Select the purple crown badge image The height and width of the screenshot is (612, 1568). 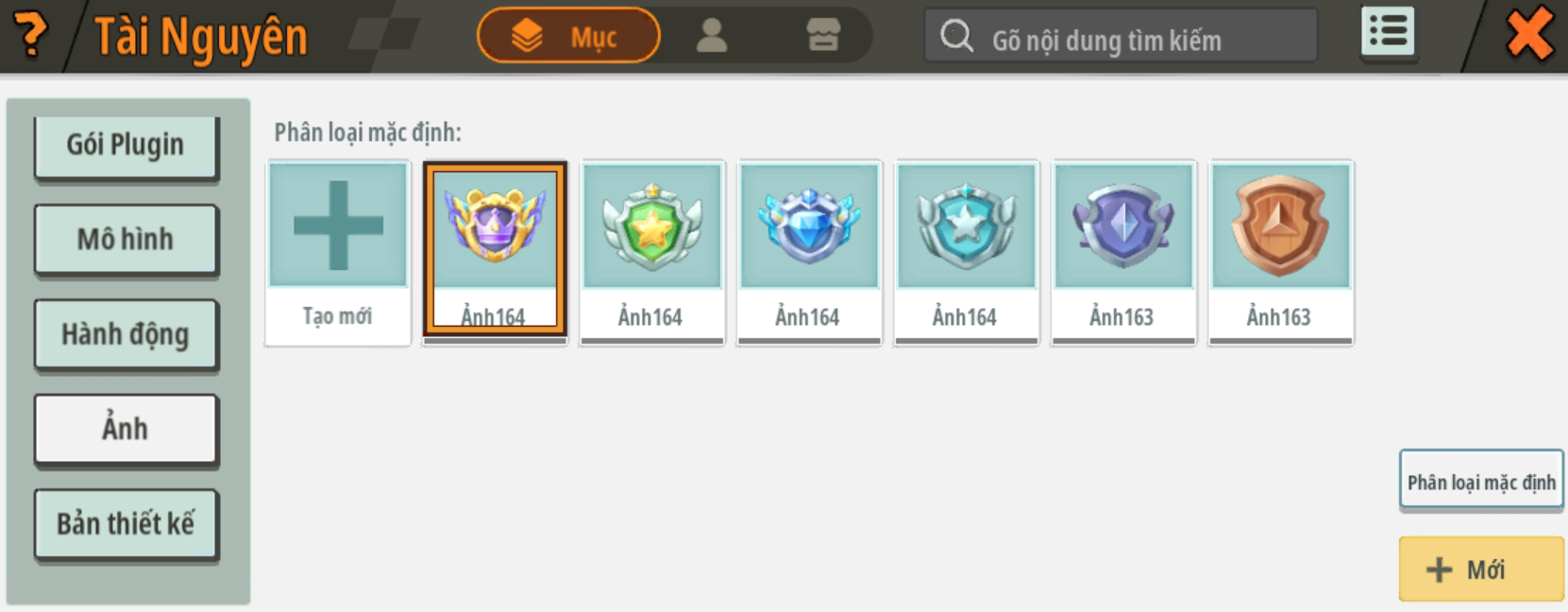[495, 249]
